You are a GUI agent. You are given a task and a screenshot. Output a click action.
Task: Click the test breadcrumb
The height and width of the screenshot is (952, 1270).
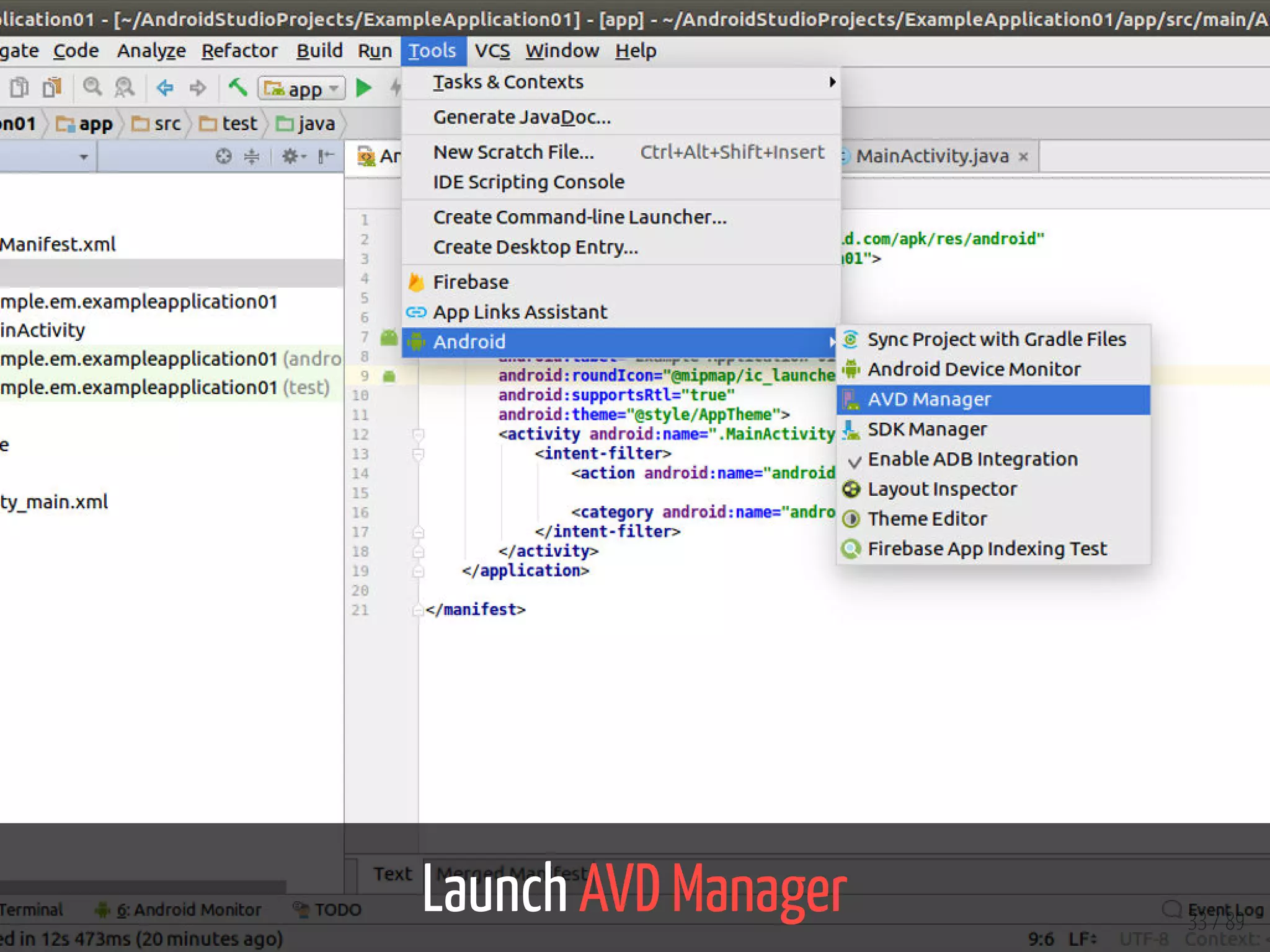(x=228, y=124)
